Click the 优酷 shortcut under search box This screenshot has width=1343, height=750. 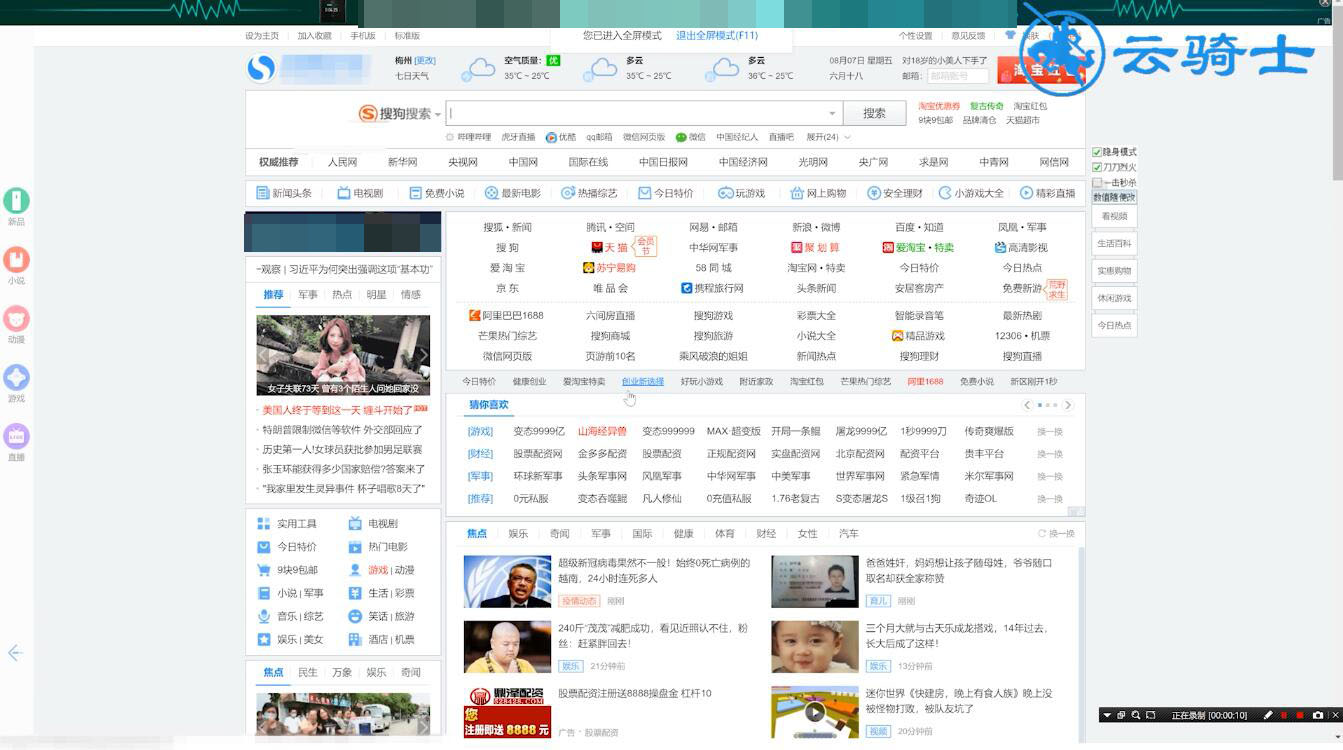tap(561, 137)
